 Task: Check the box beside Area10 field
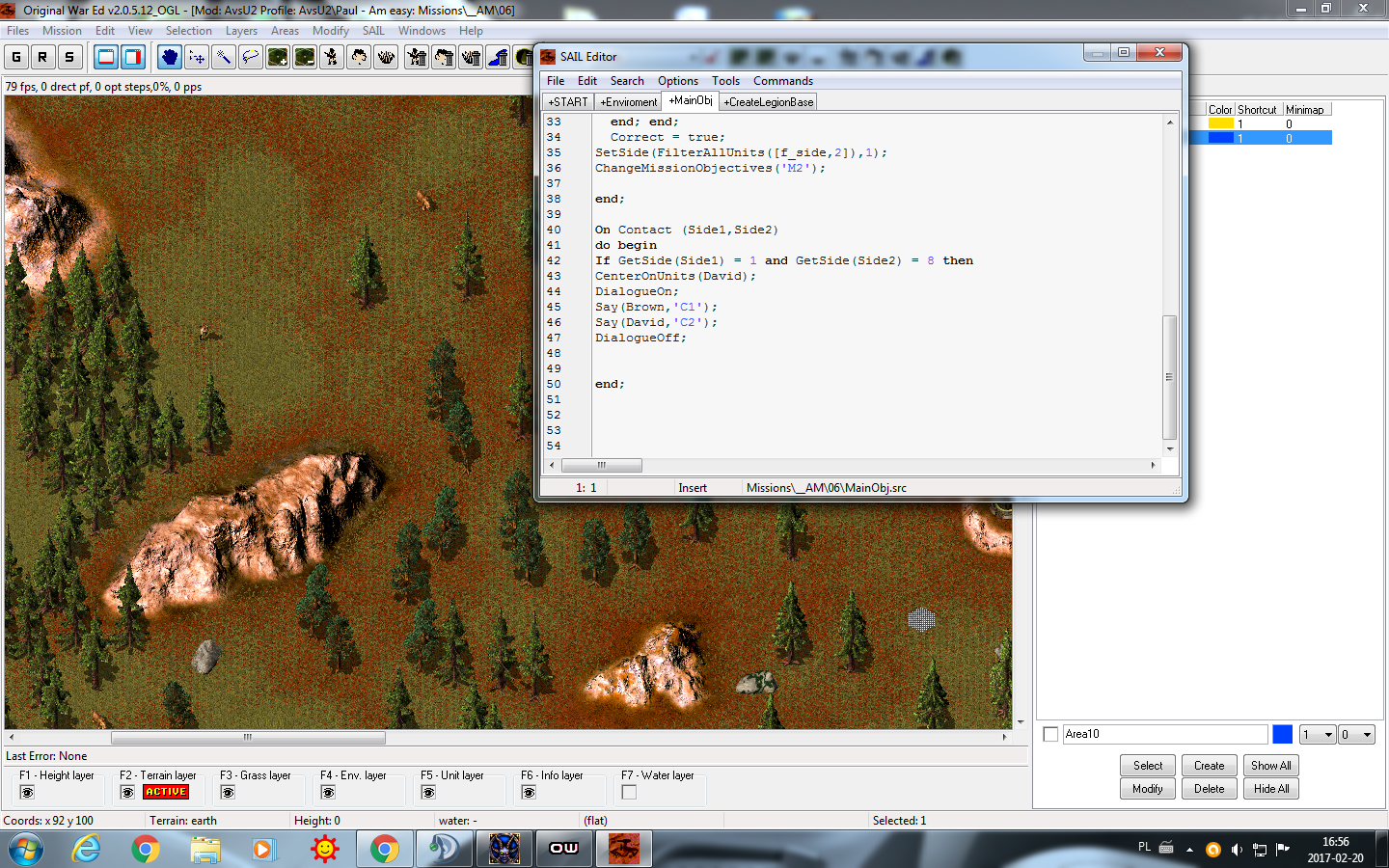tap(1051, 735)
